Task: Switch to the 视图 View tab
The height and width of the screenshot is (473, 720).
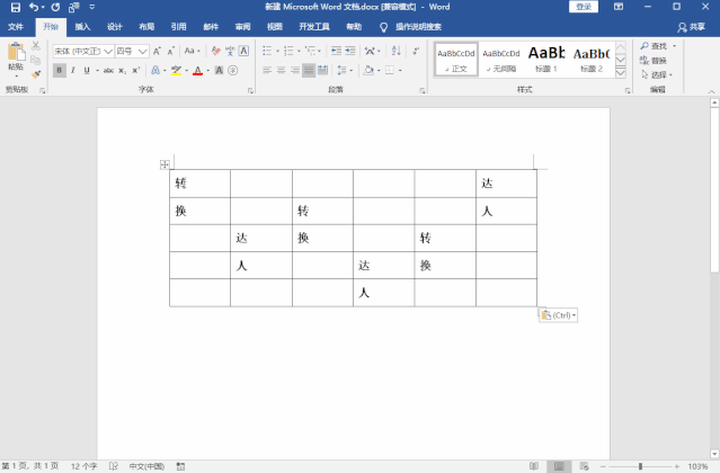Action: 275,27
